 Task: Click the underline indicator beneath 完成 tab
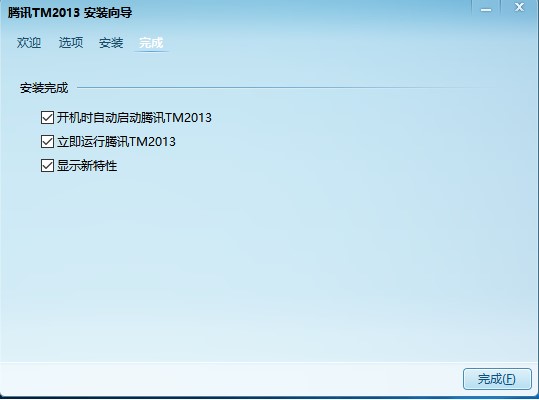pos(151,52)
